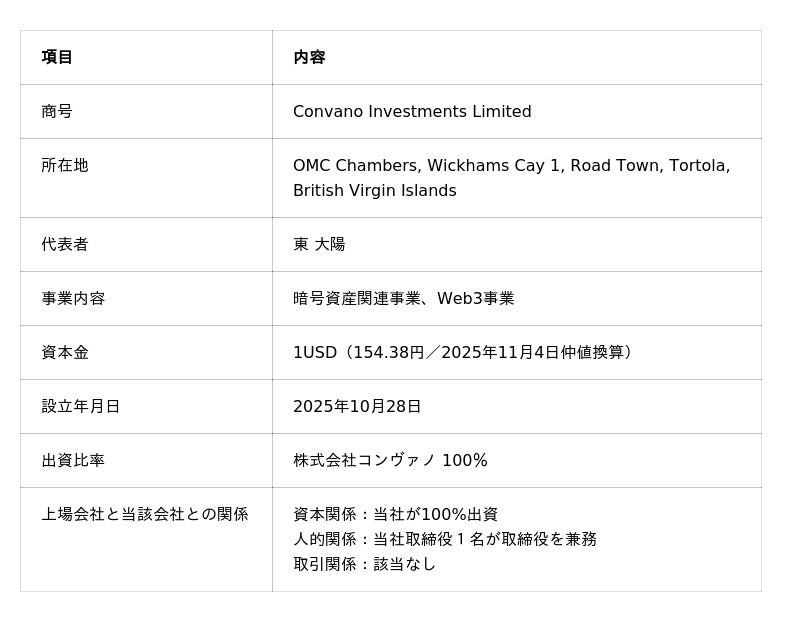Viewport: 800px width, 622px height.
Task: Click the 暗号資産関連事業、Web3事業 cell
Action: click(403, 298)
